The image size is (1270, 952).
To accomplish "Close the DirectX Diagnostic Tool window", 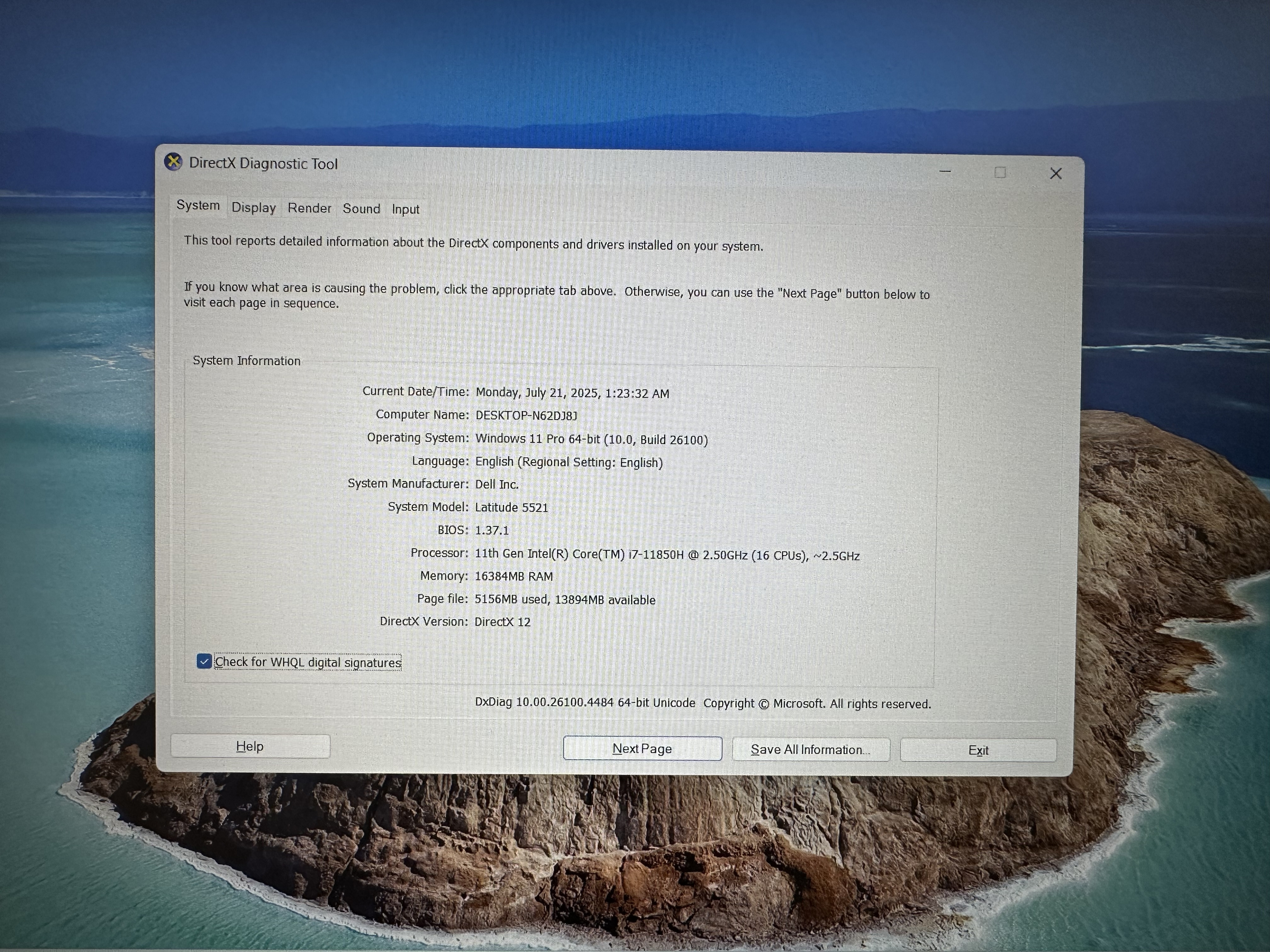I will (x=1055, y=173).
